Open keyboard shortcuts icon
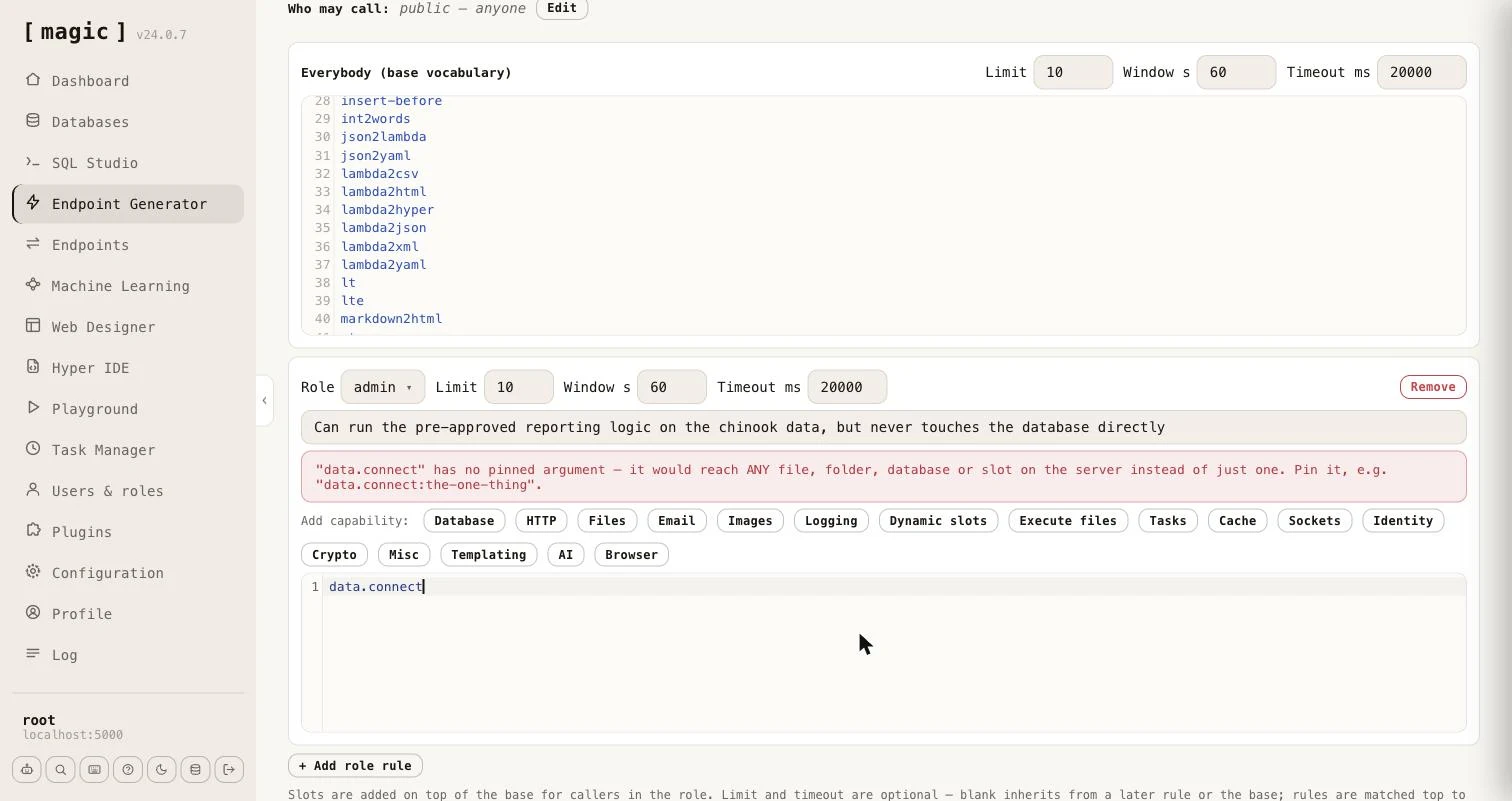The image size is (1512, 801). click(94, 770)
